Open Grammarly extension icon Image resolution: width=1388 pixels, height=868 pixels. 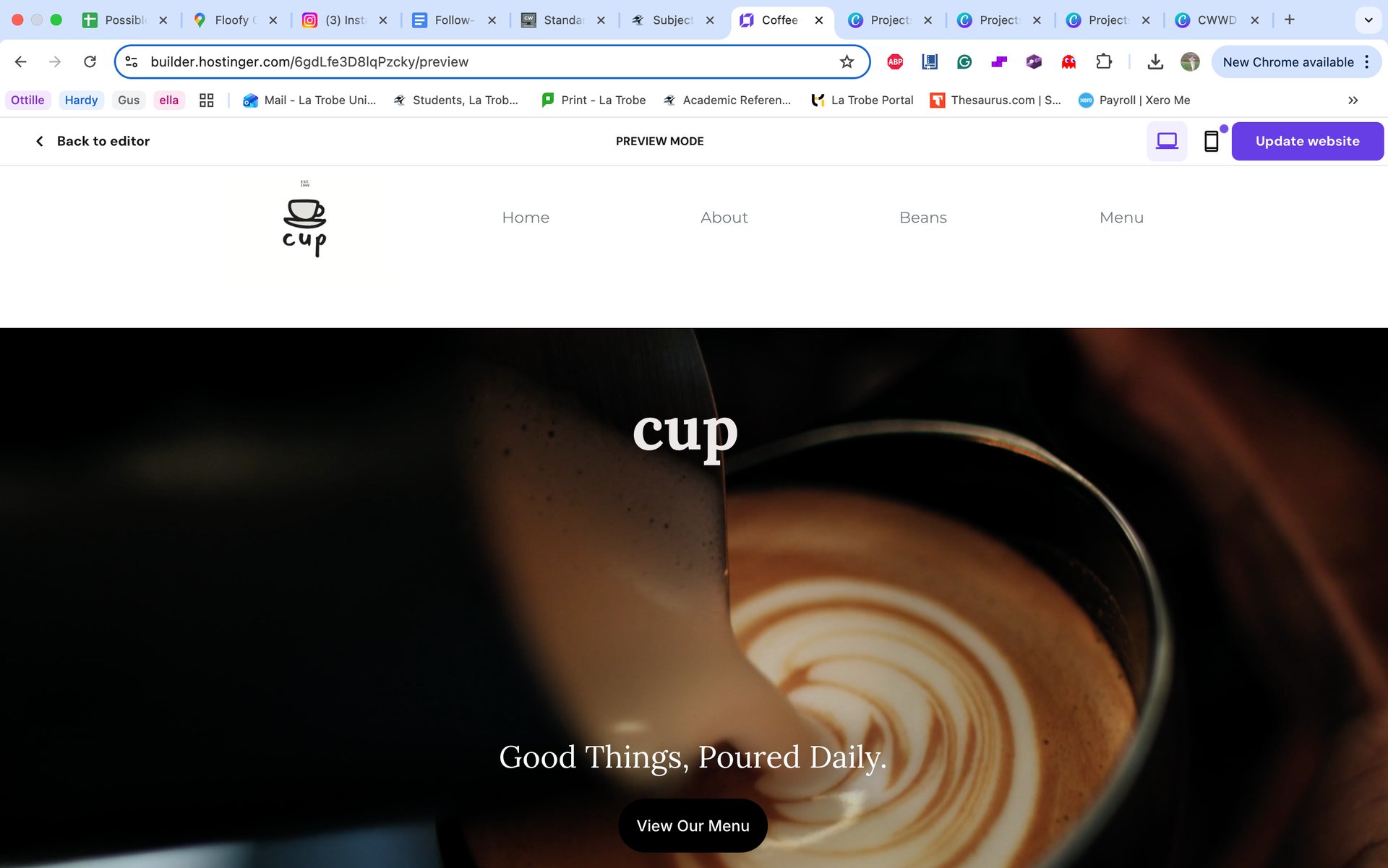964,61
